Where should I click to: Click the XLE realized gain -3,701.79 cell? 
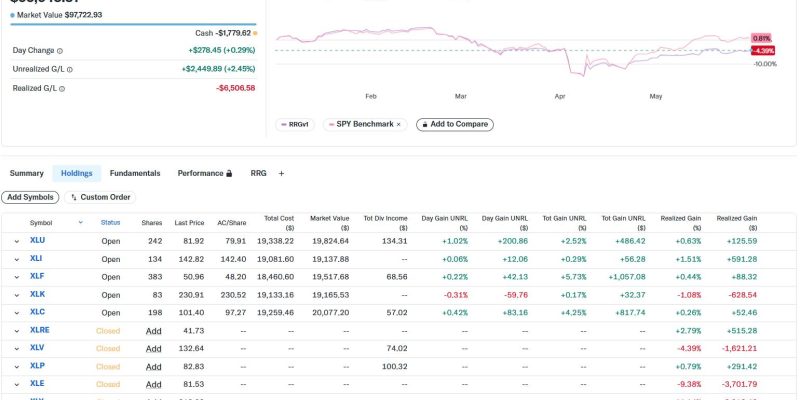(x=739, y=384)
